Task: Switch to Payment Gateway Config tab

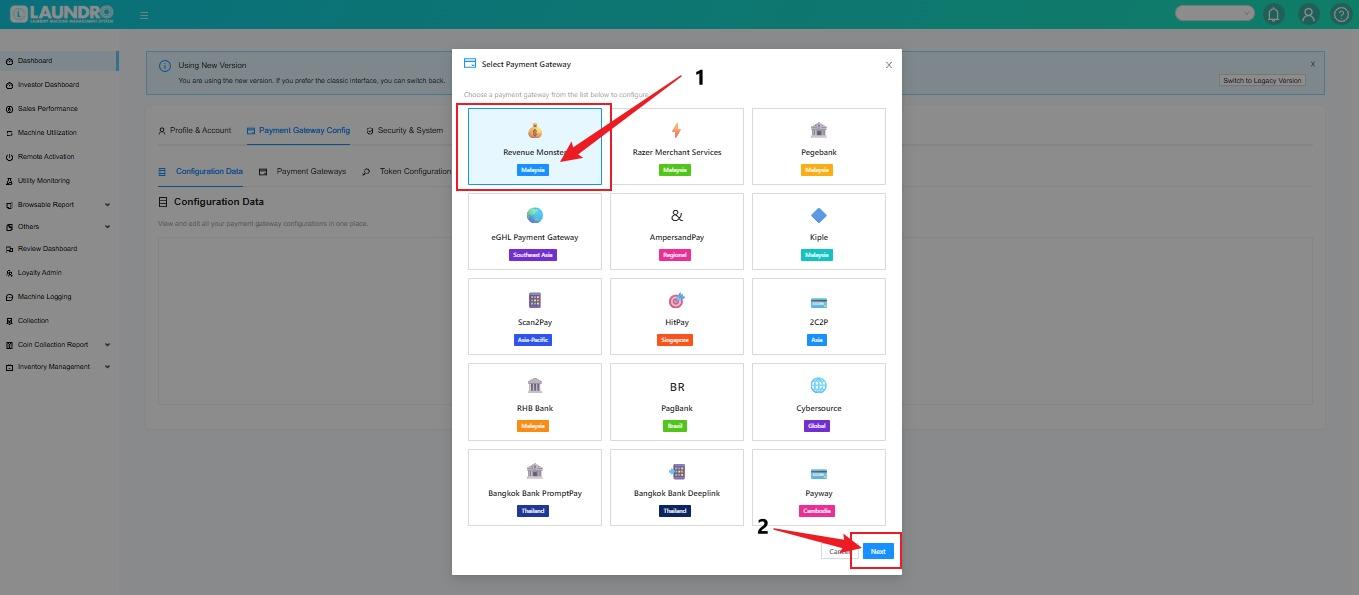Action: coord(298,130)
